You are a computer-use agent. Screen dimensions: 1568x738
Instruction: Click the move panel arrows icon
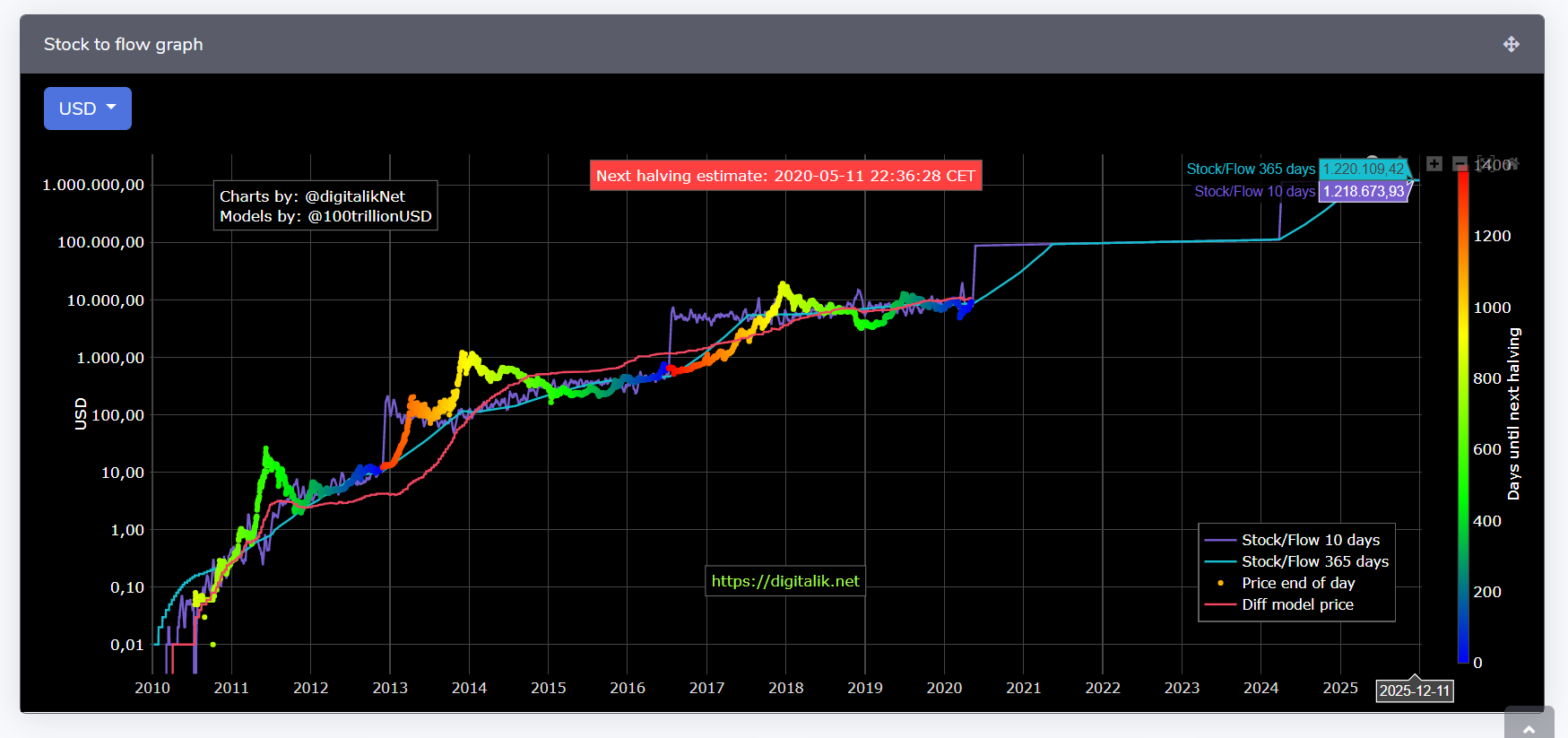click(x=1511, y=44)
